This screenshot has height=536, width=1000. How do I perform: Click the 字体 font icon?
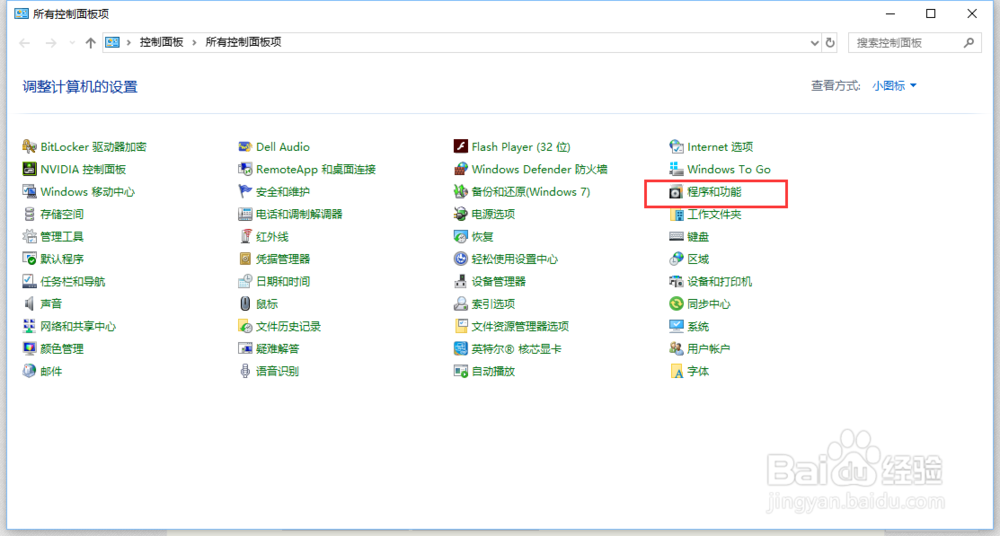tap(676, 371)
